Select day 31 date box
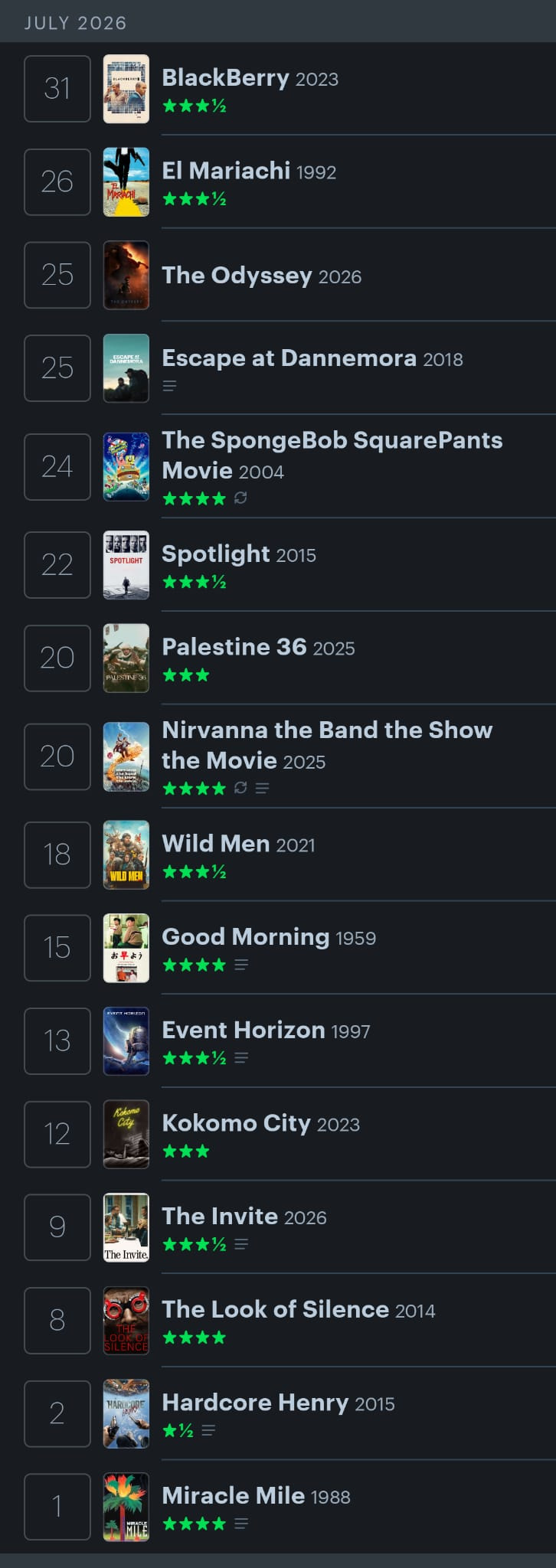 (x=57, y=89)
